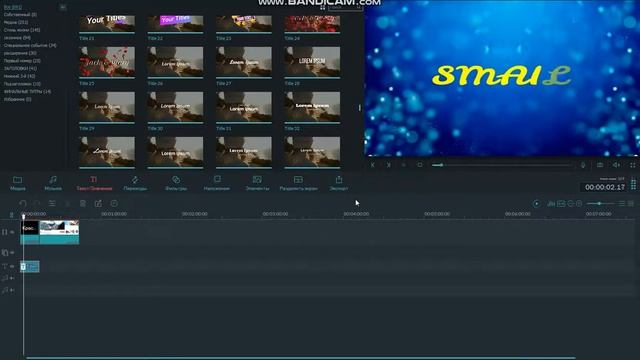
Task: Click the Play button under preview
Action: [x=404, y=165]
